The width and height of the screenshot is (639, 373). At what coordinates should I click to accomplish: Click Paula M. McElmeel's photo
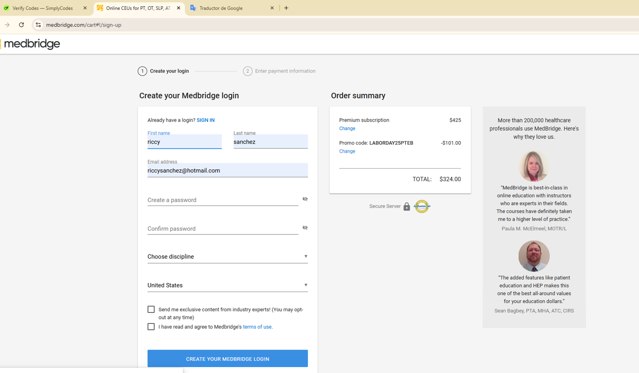533,166
